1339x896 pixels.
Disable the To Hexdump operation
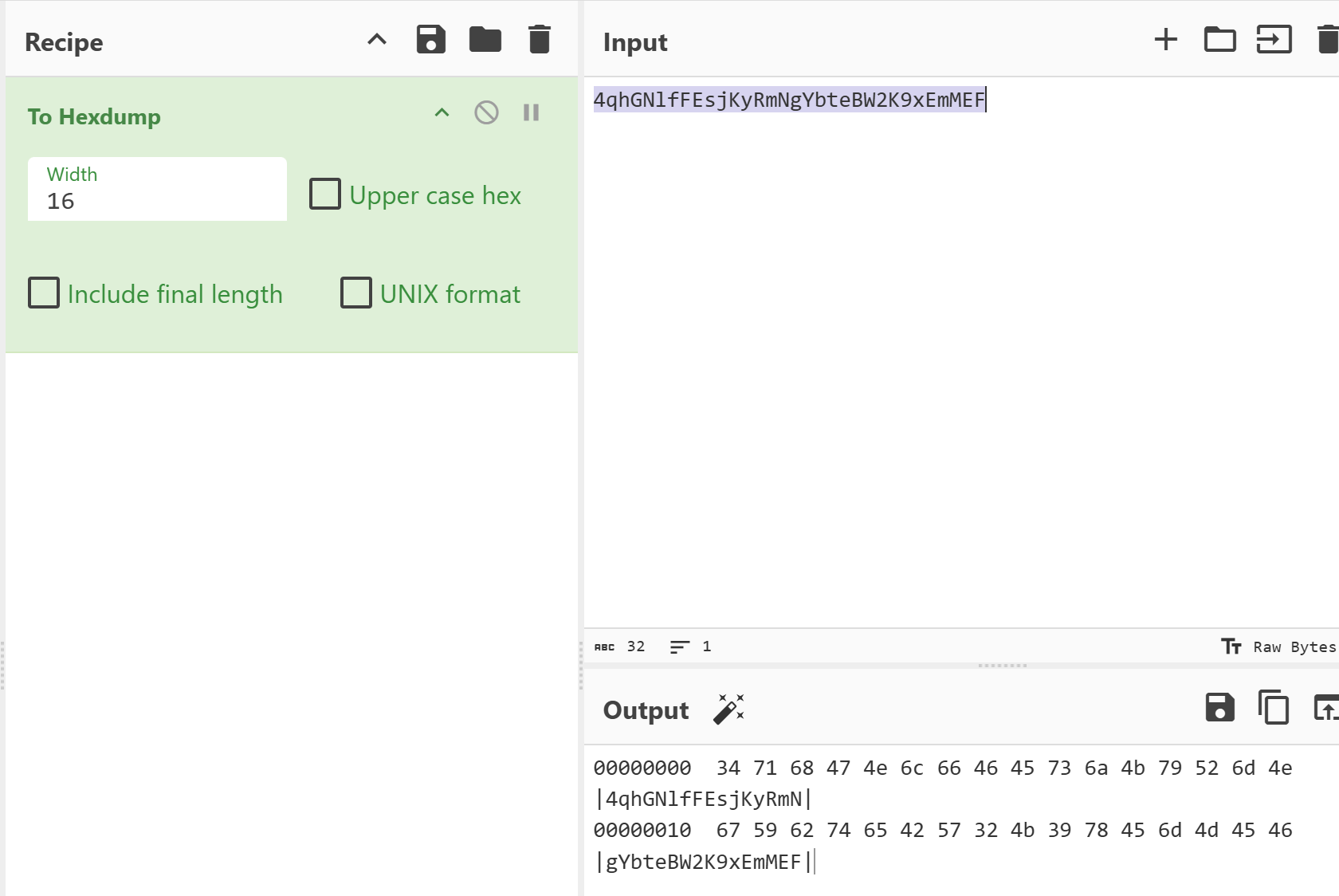point(486,113)
